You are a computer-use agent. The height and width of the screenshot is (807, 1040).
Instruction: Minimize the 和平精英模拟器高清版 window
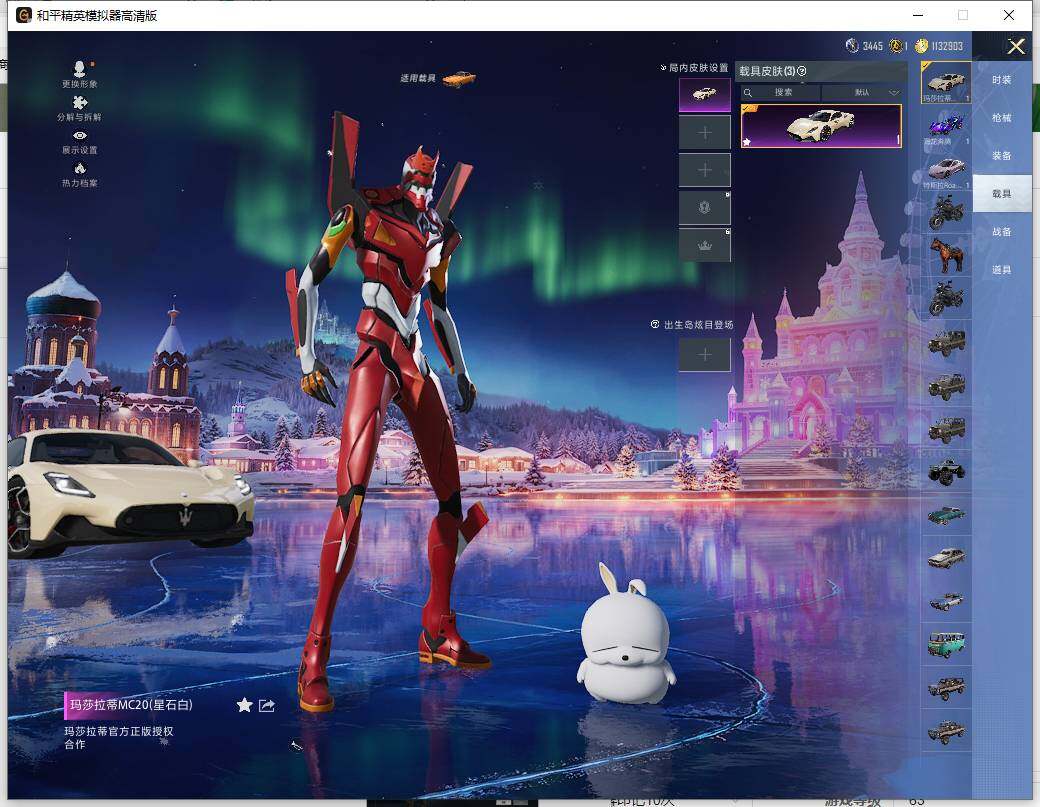[x=919, y=15]
